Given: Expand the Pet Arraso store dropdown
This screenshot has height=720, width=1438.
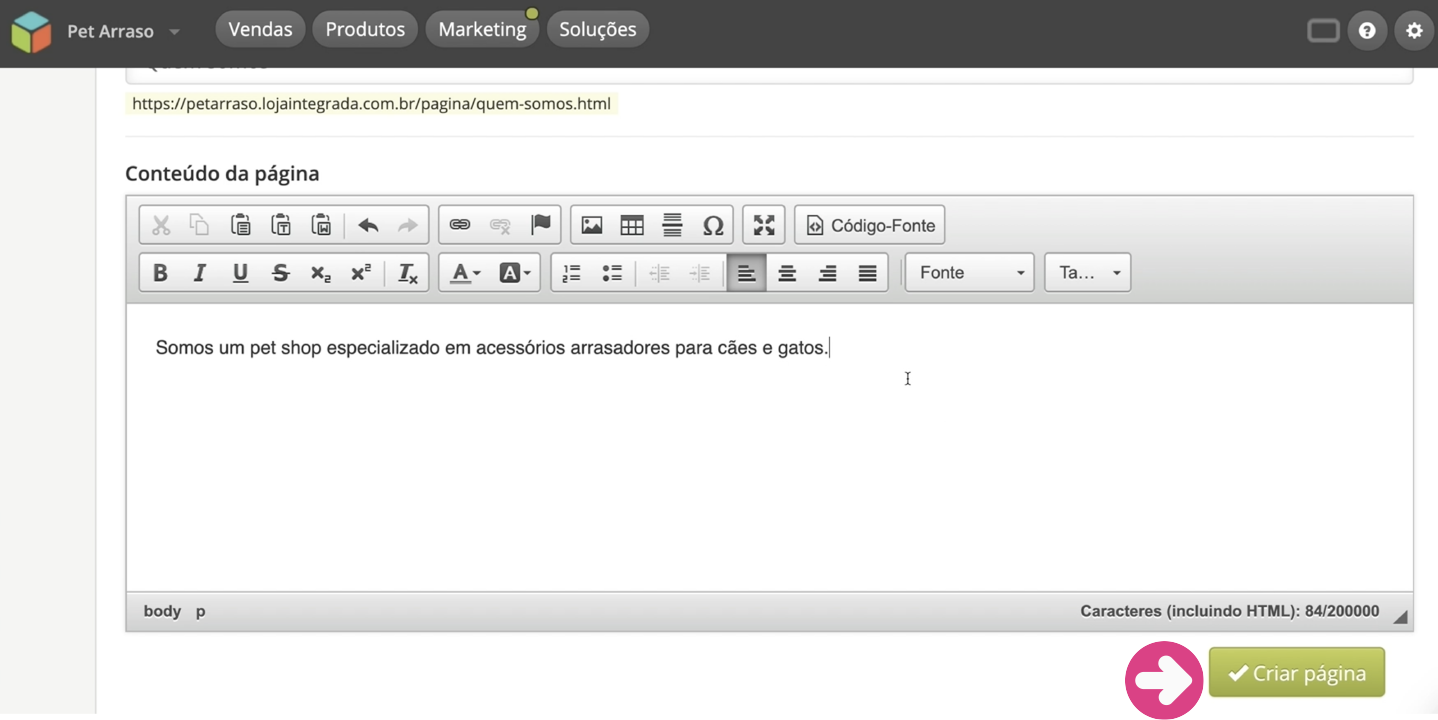Looking at the screenshot, I should (175, 32).
